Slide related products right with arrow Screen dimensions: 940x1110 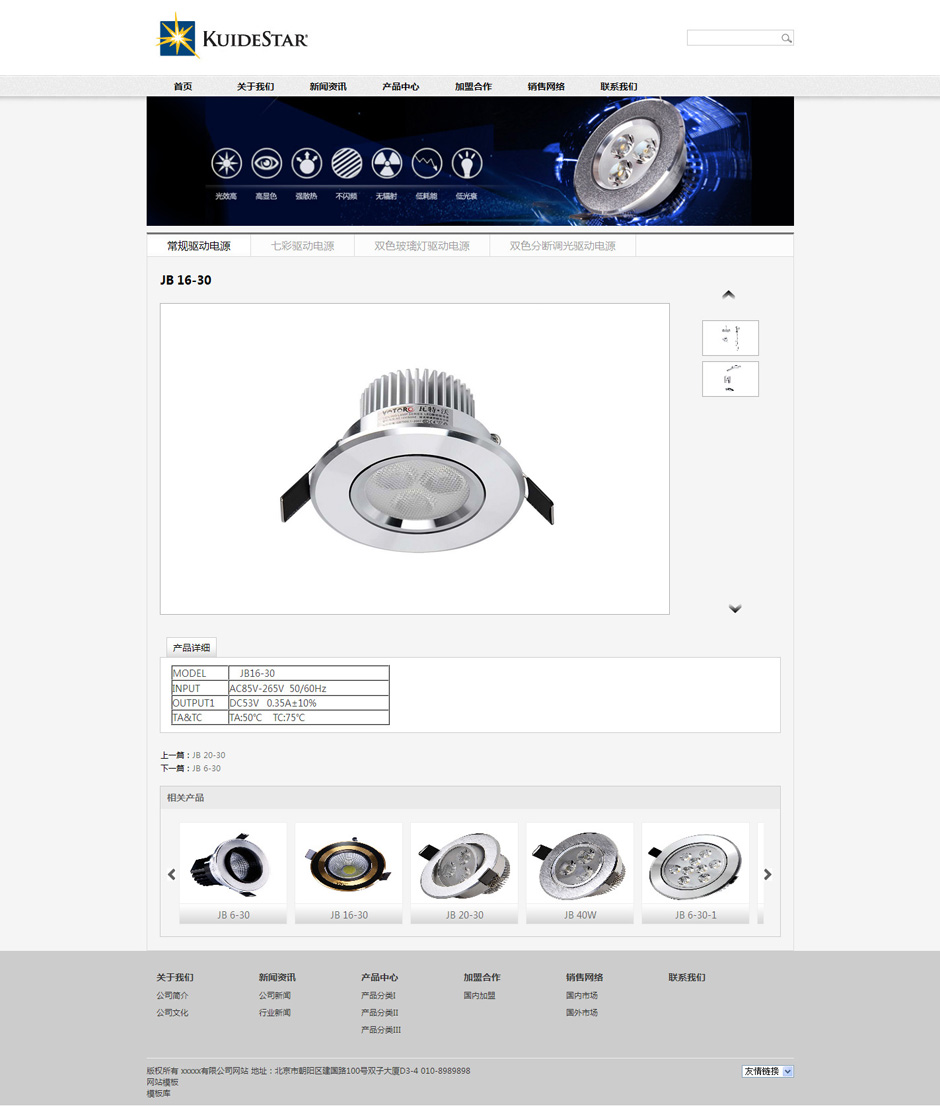click(767, 874)
